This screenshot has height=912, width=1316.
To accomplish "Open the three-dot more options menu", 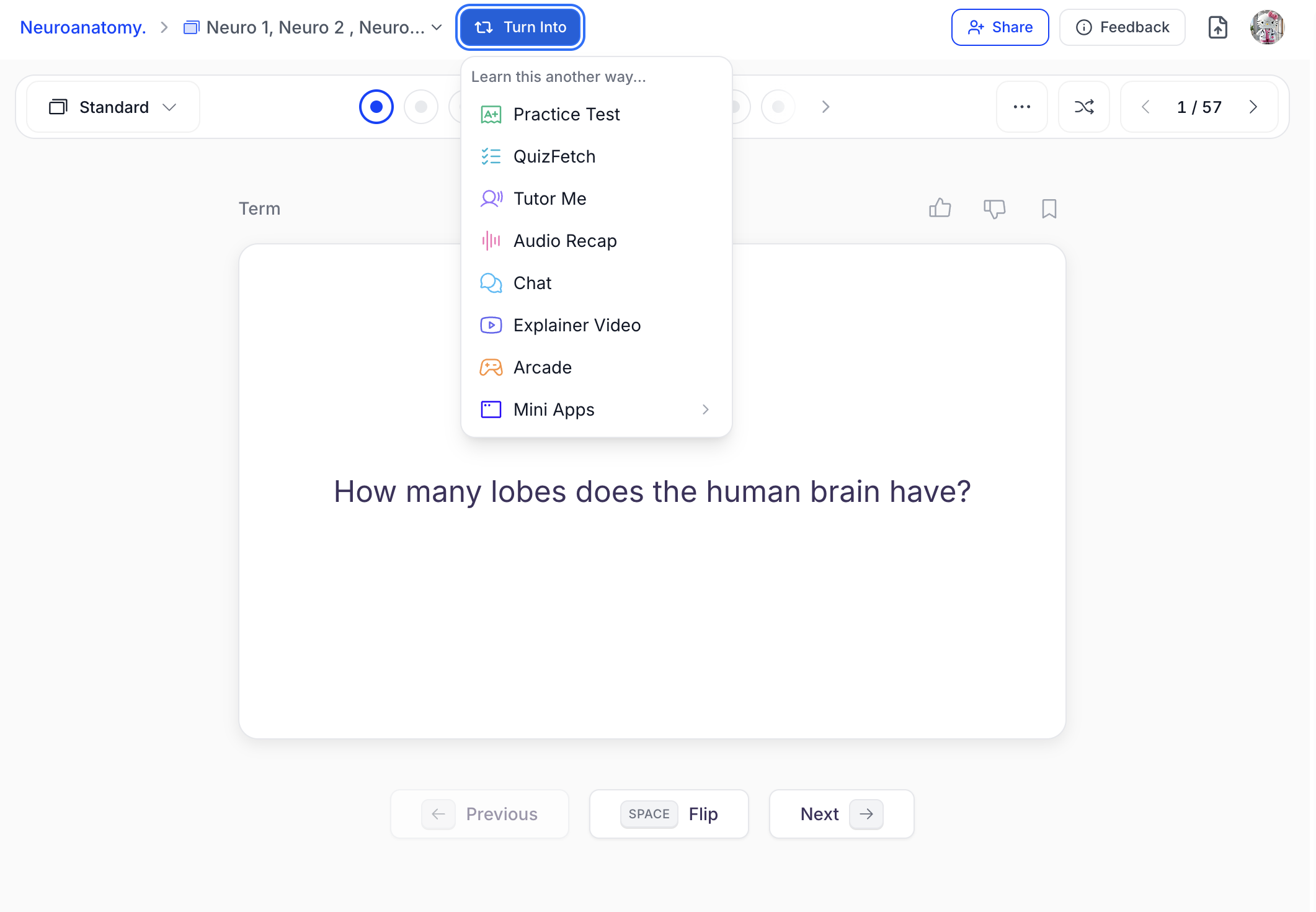I will coord(1021,107).
